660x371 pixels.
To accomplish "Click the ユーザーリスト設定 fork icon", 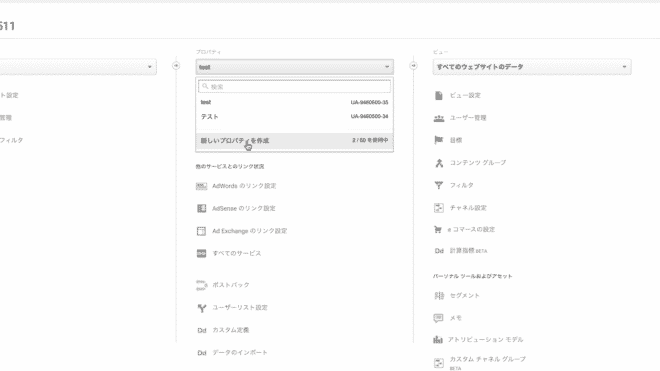I will [202, 308].
